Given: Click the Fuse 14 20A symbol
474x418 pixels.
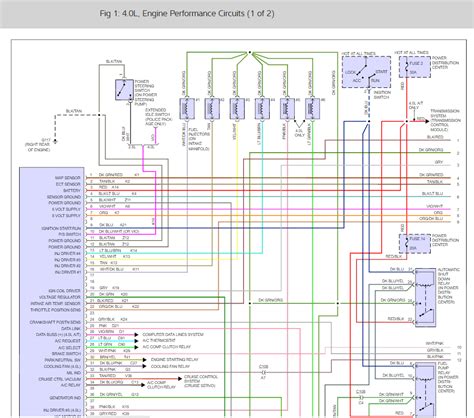Looking at the screenshot, I should (415, 243).
